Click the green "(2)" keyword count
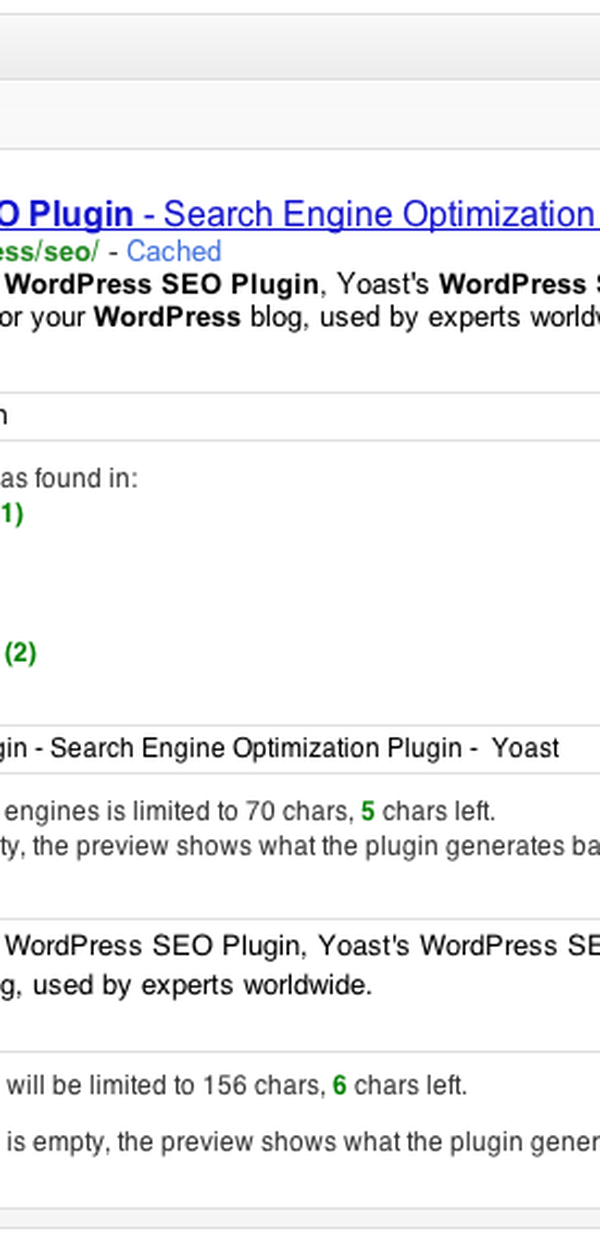The image size is (600, 1240). click(20, 653)
